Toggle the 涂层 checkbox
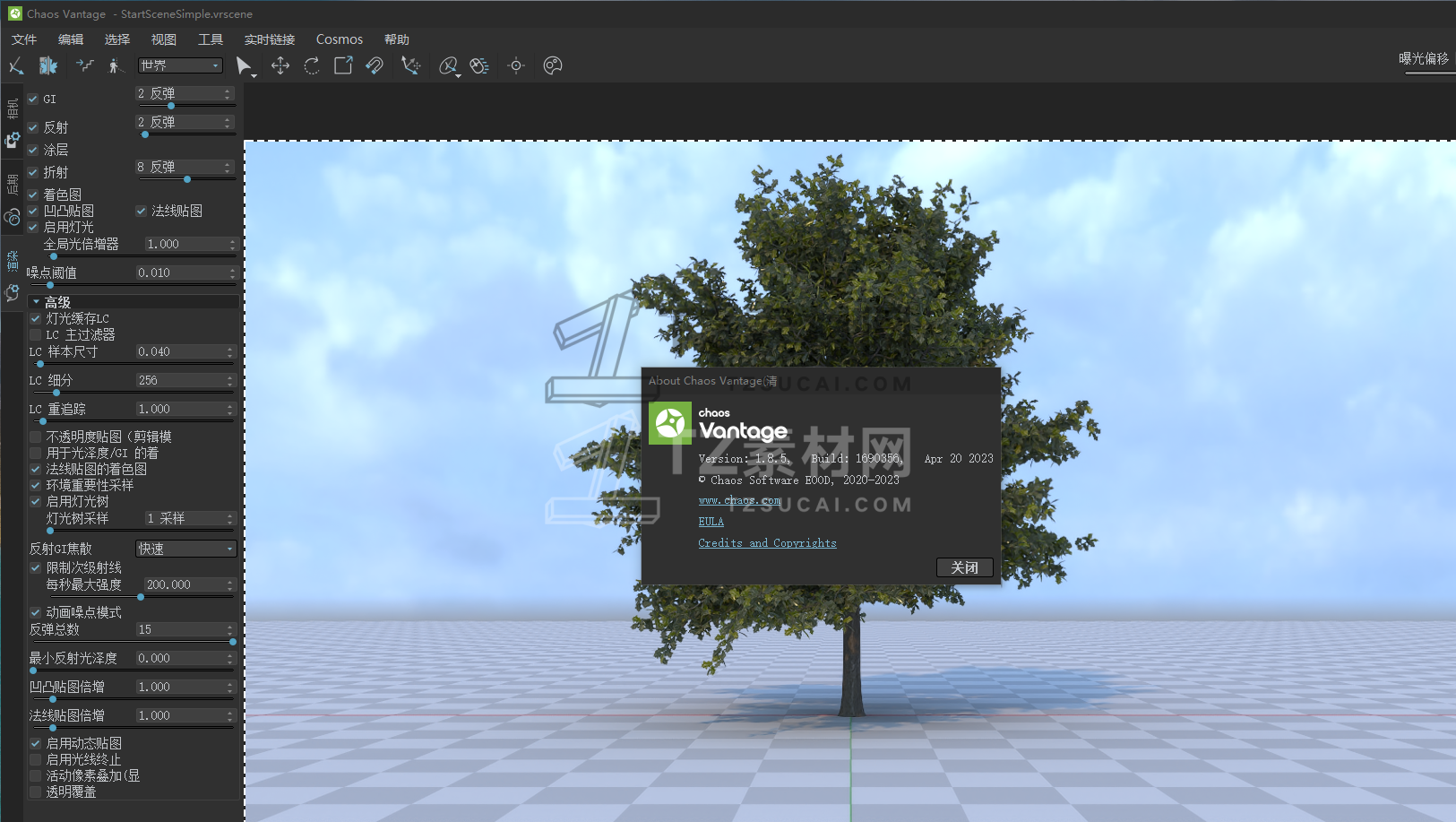 (x=33, y=150)
